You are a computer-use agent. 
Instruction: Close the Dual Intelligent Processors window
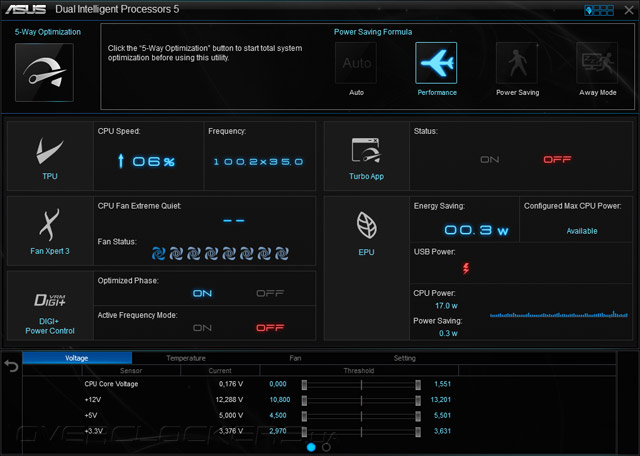[x=629, y=10]
